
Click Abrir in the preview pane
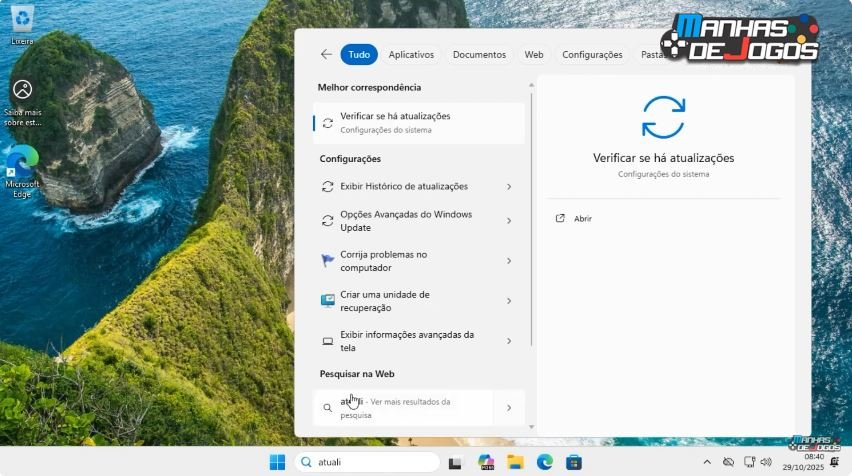pyautogui.click(x=582, y=218)
